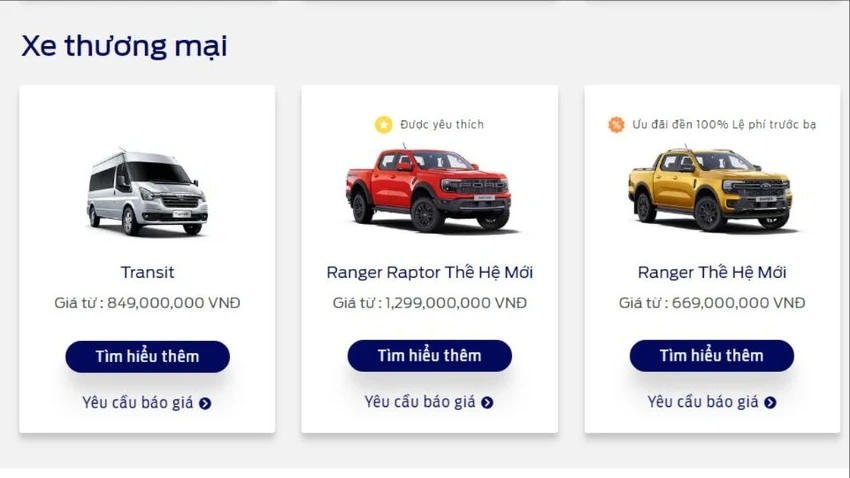This screenshot has width=850, height=478.
Task: Open Tìm hiểu thêm for Transit
Action: [147, 357]
